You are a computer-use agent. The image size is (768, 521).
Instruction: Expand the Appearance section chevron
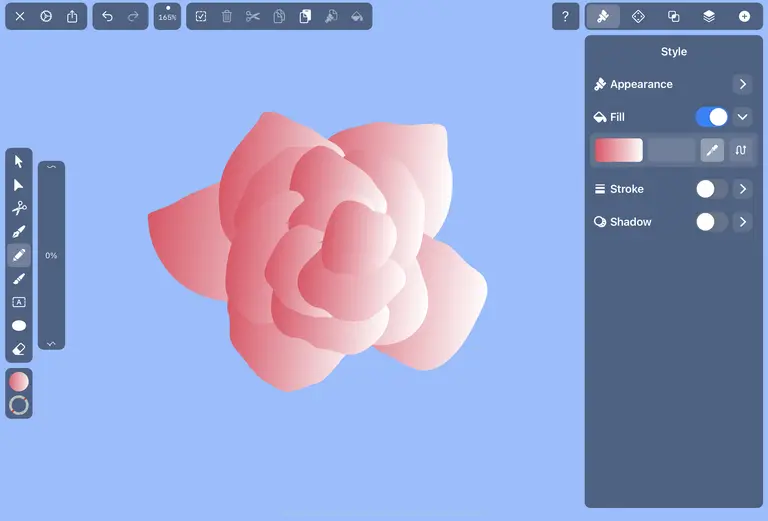(x=743, y=84)
